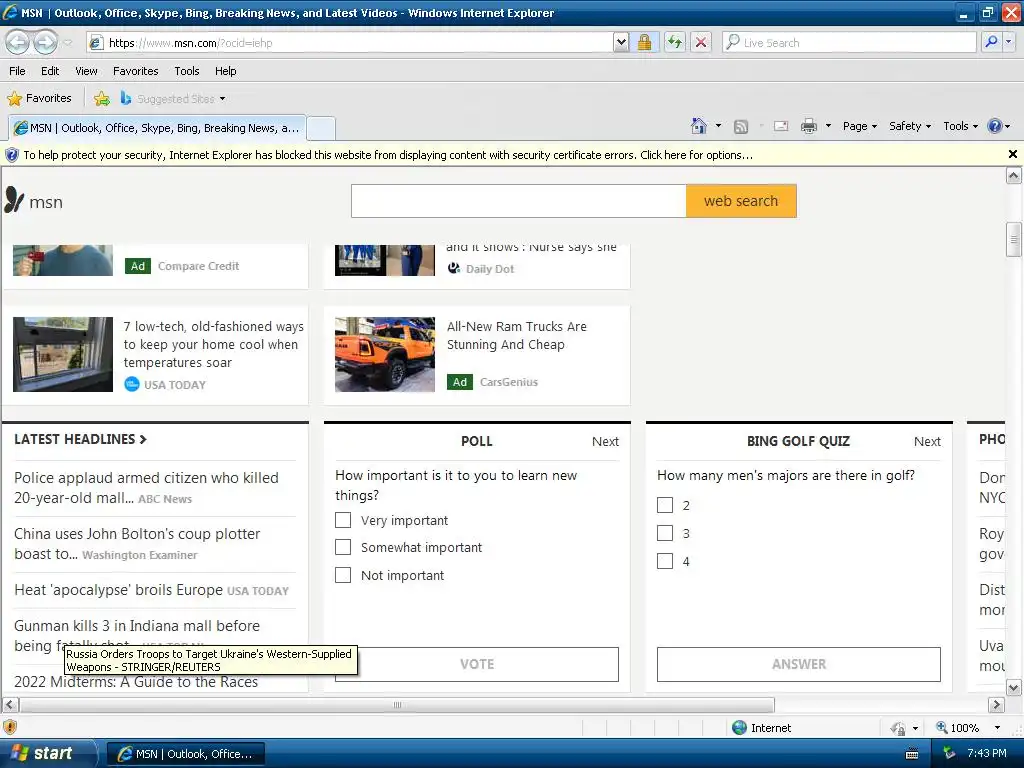The image size is (1024, 768).
Task: Open the Safety dropdown menu
Action: tap(910, 126)
